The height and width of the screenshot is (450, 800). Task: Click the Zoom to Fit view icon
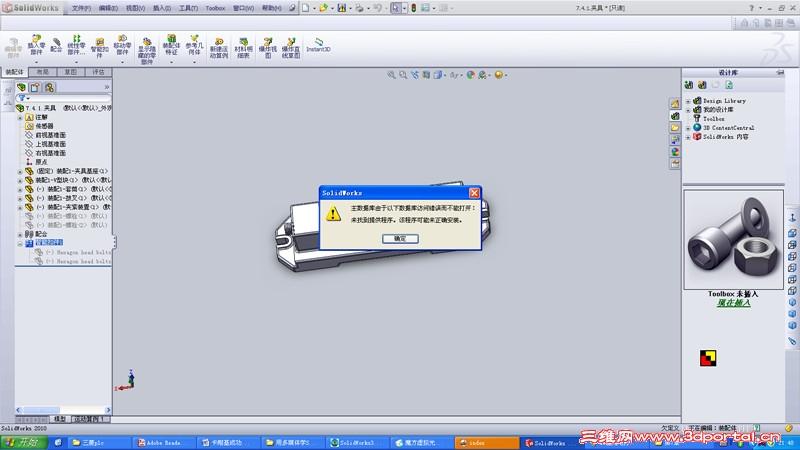[391, 75]
